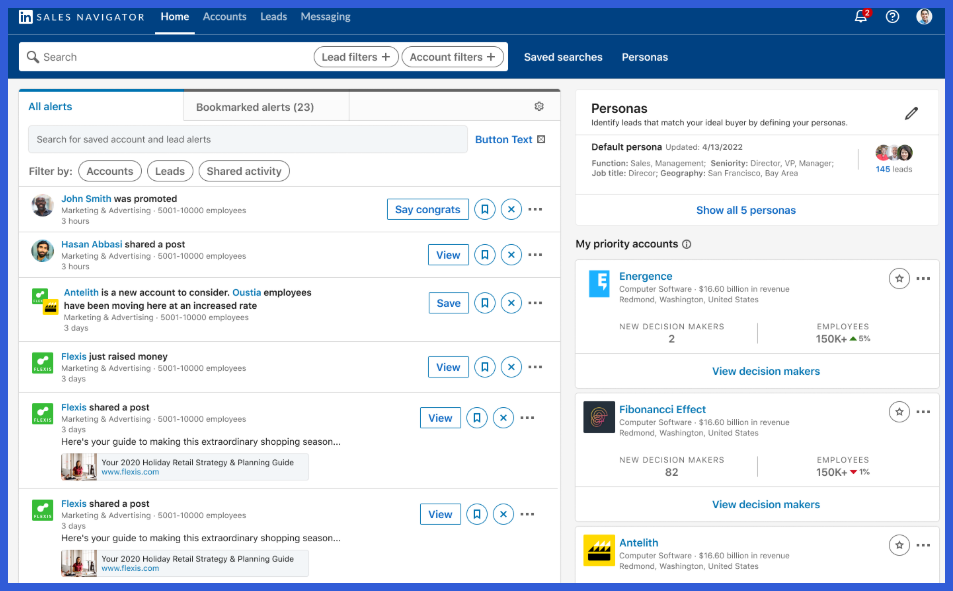Open the Account filters dropdown
This screenshot has width=953, height=591.
[x=453, y=57]
